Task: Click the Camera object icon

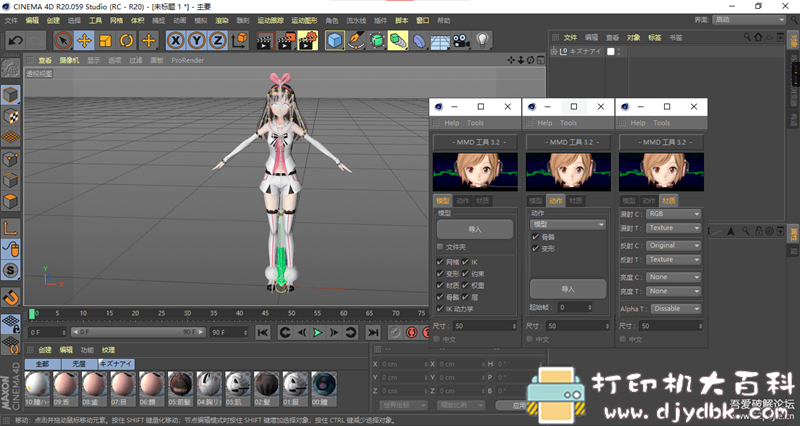Action: point(461,40)
